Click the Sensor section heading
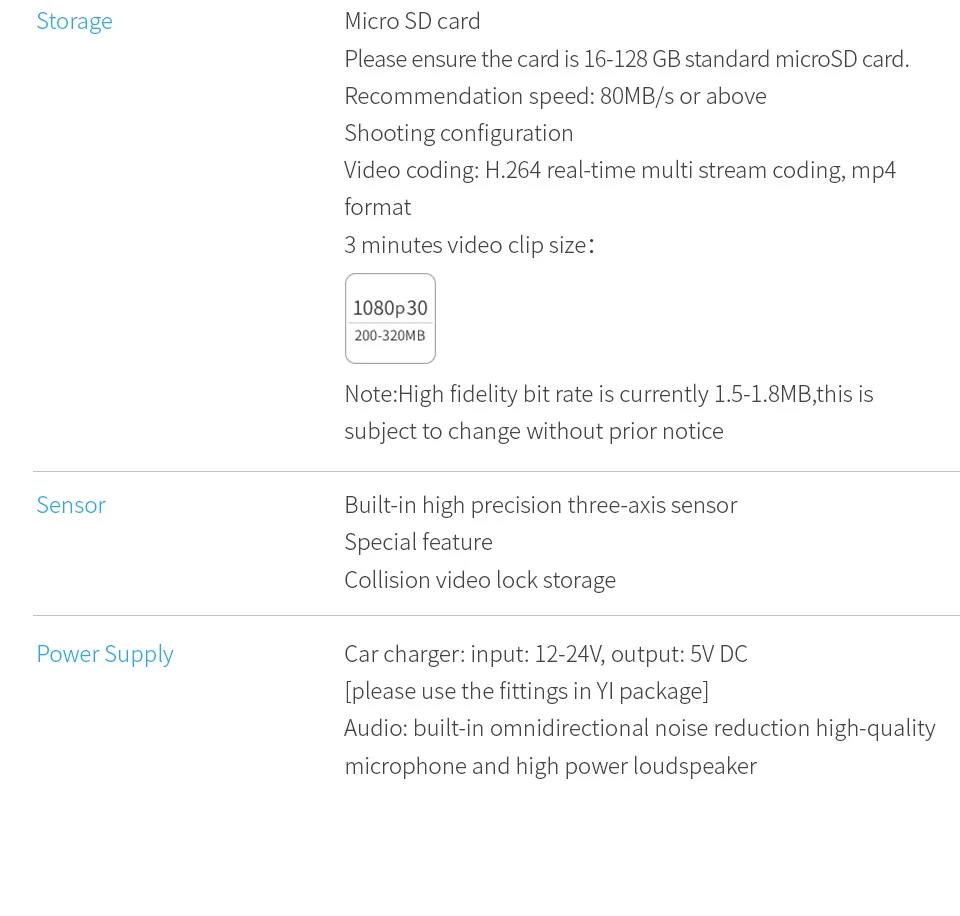 click(71, 505)
